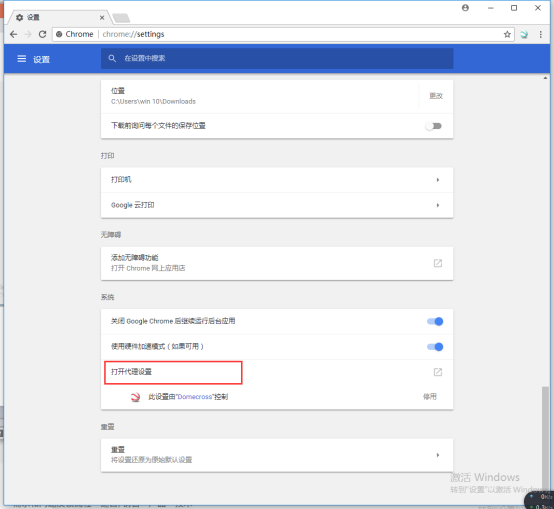
Task: Open the Domecross extension icon in the toolbar
Action: pos(524,34)
